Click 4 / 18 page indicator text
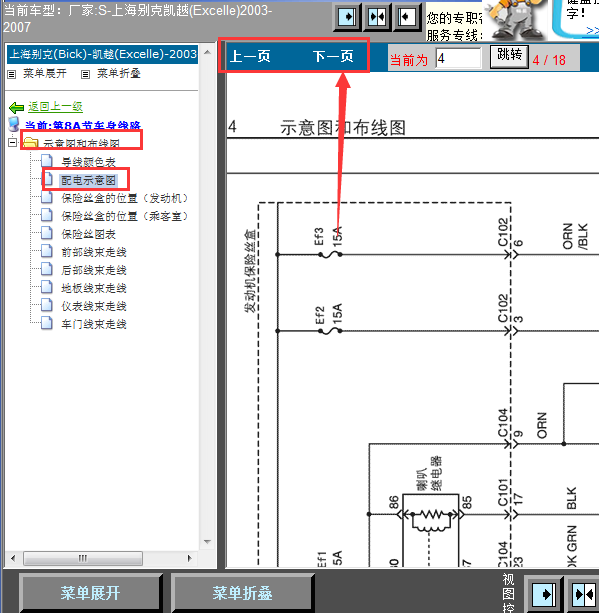The height and width of the screenshot is (613, 599). click(549, 60)
